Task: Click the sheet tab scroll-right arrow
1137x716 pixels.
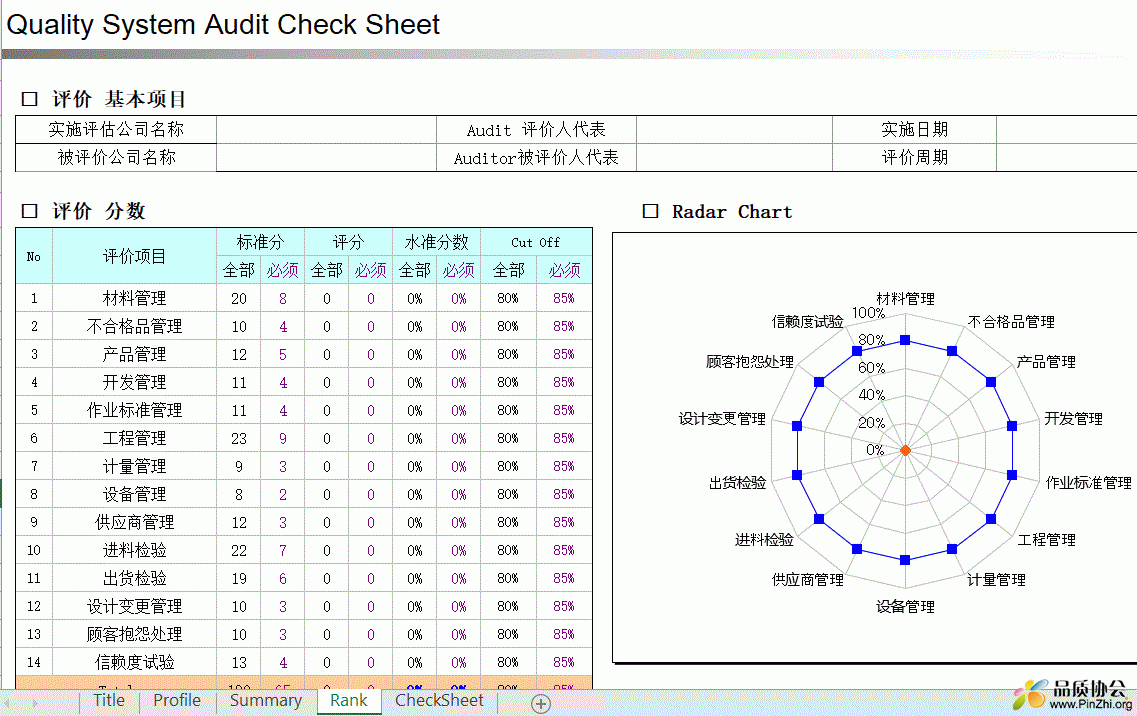Action: [x=34, y=703]
